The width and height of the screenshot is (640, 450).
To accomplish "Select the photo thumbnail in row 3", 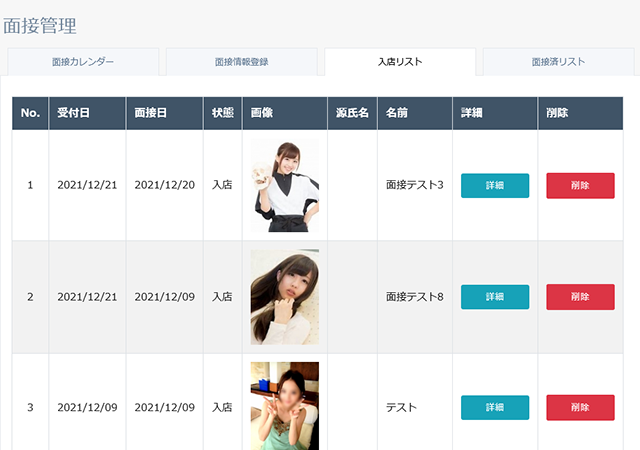I will 285,406.
